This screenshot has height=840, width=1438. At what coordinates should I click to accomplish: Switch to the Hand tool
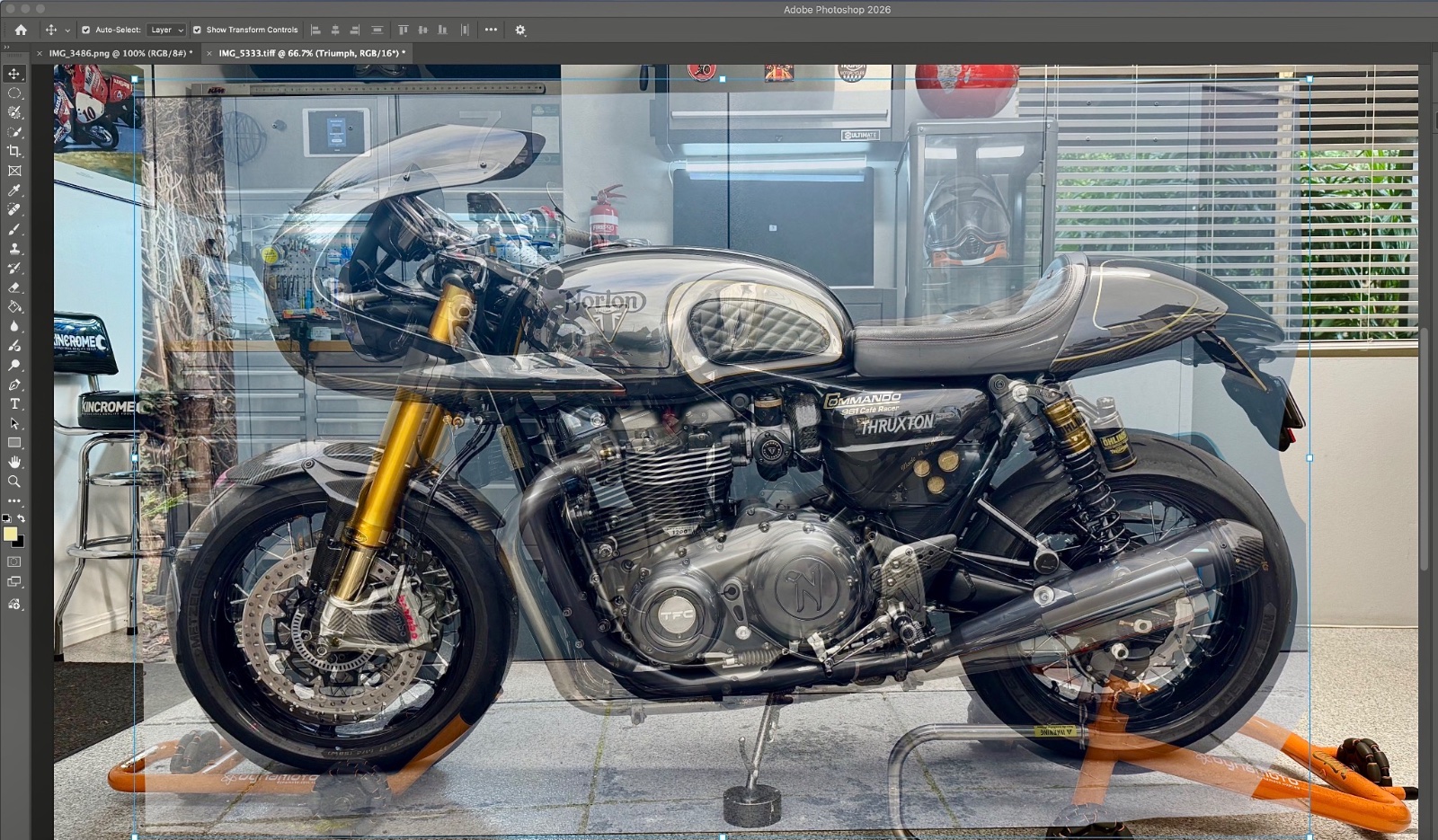pyautogui.click(x=14, y=462)
